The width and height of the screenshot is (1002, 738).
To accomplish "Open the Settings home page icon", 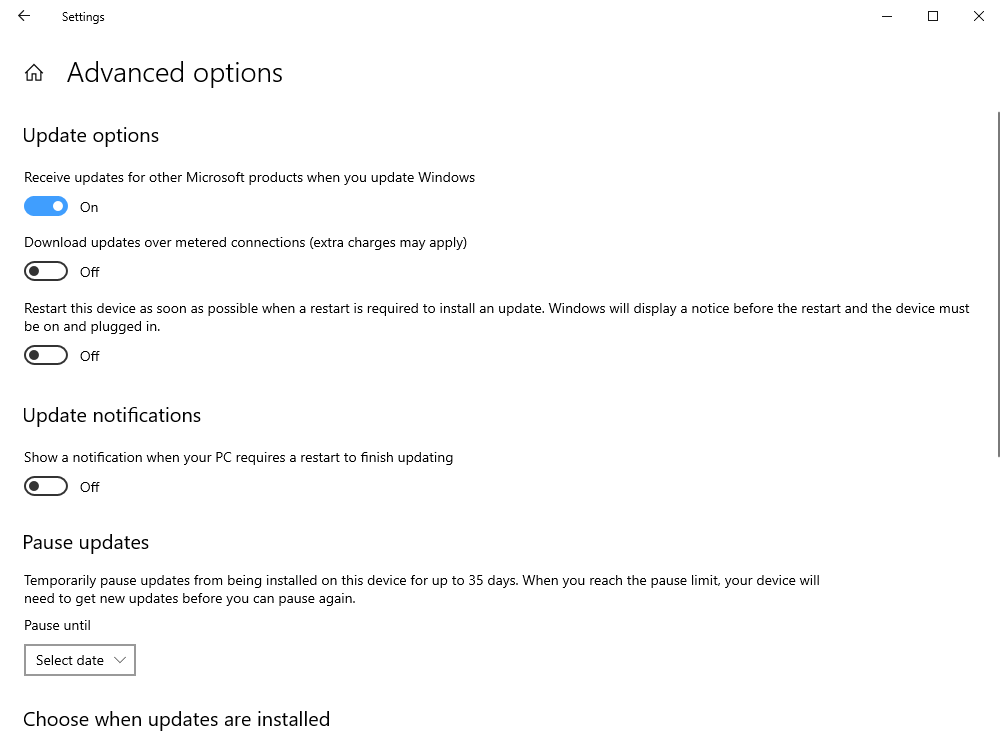I will (x=34, y=73).
